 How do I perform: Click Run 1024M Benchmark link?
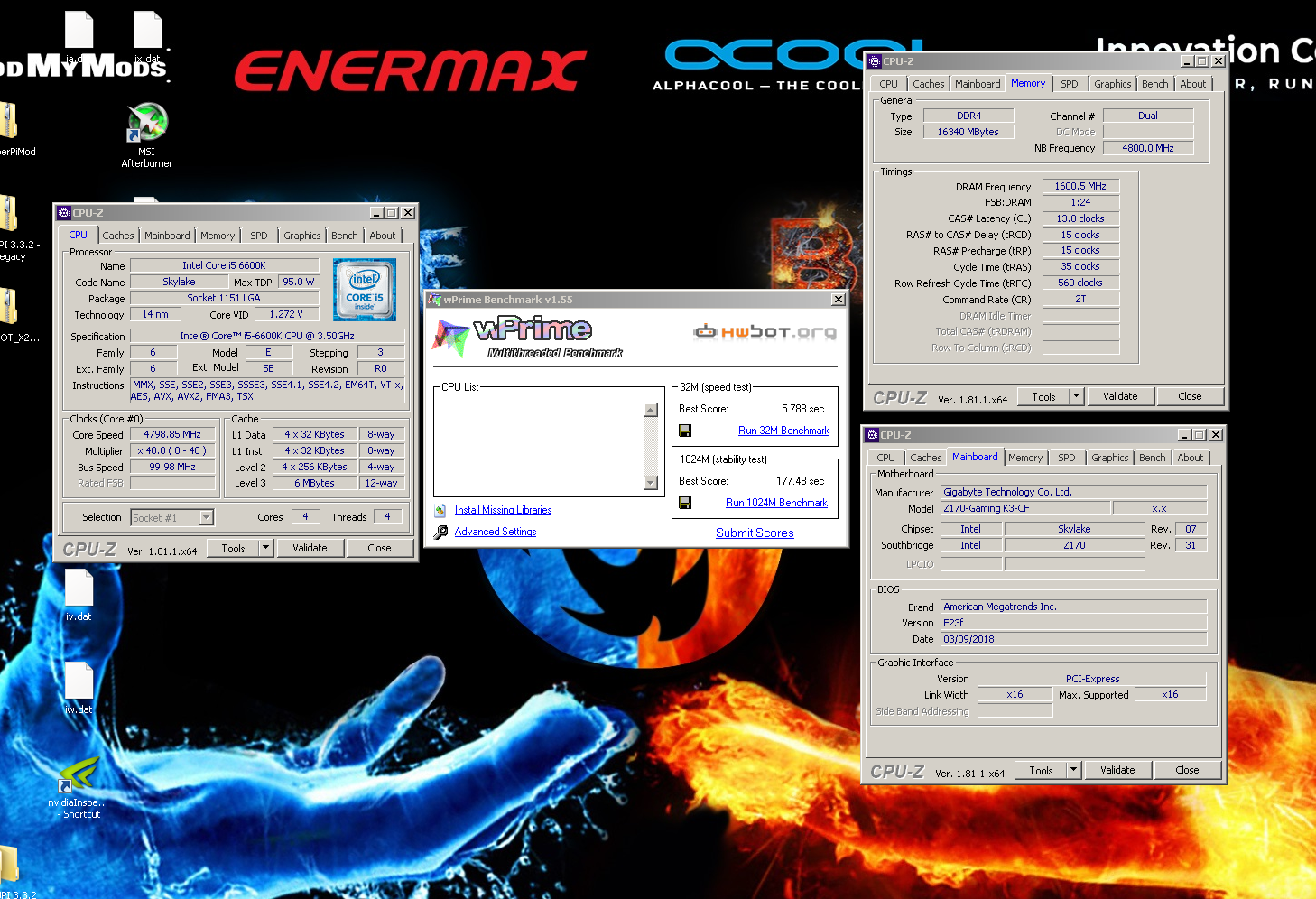coord(776,503)
